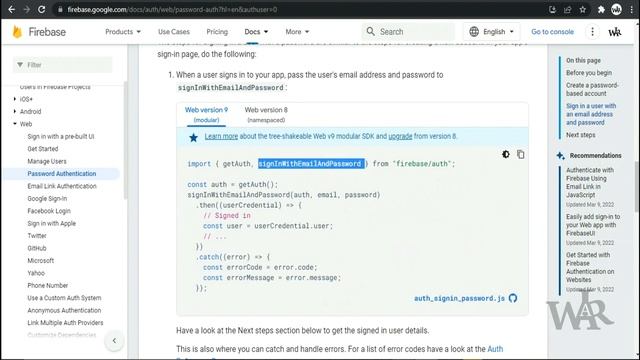Collapse the Web tree section
The height and width of the screenshot is (360, 640).
[x=15, y=124]
